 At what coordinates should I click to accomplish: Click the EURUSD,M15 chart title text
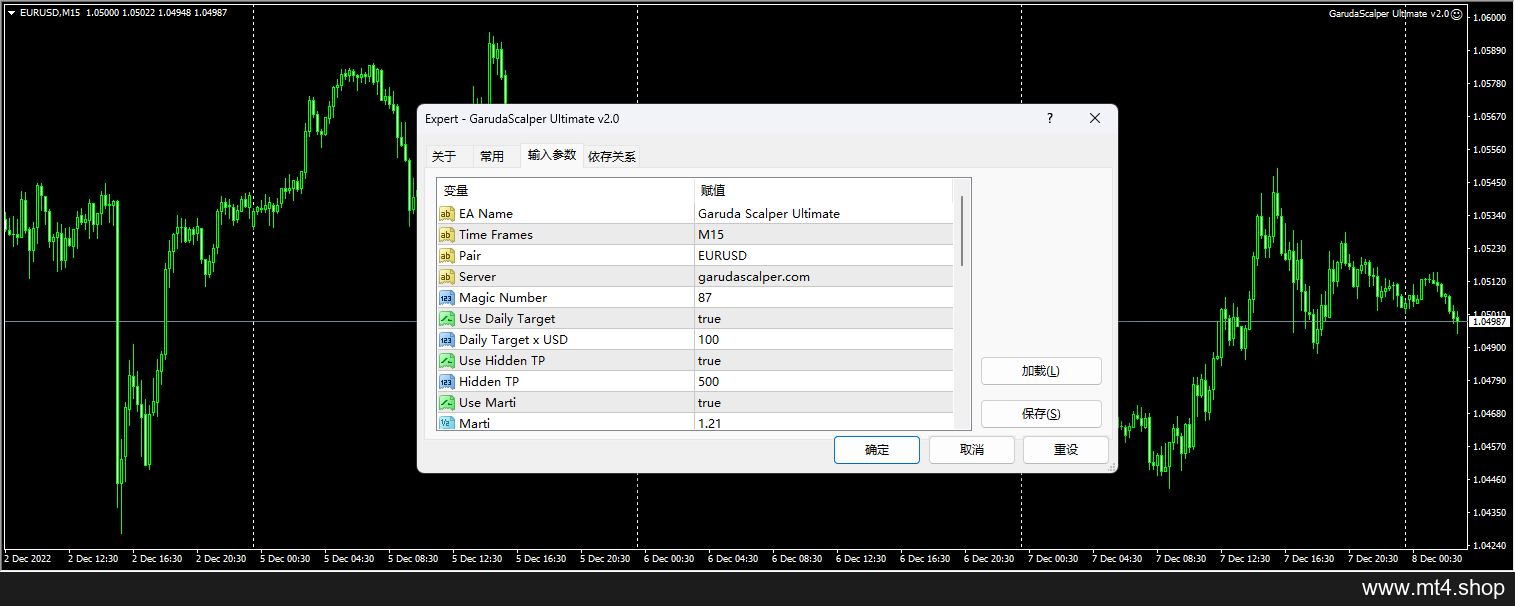coord(50,12)
